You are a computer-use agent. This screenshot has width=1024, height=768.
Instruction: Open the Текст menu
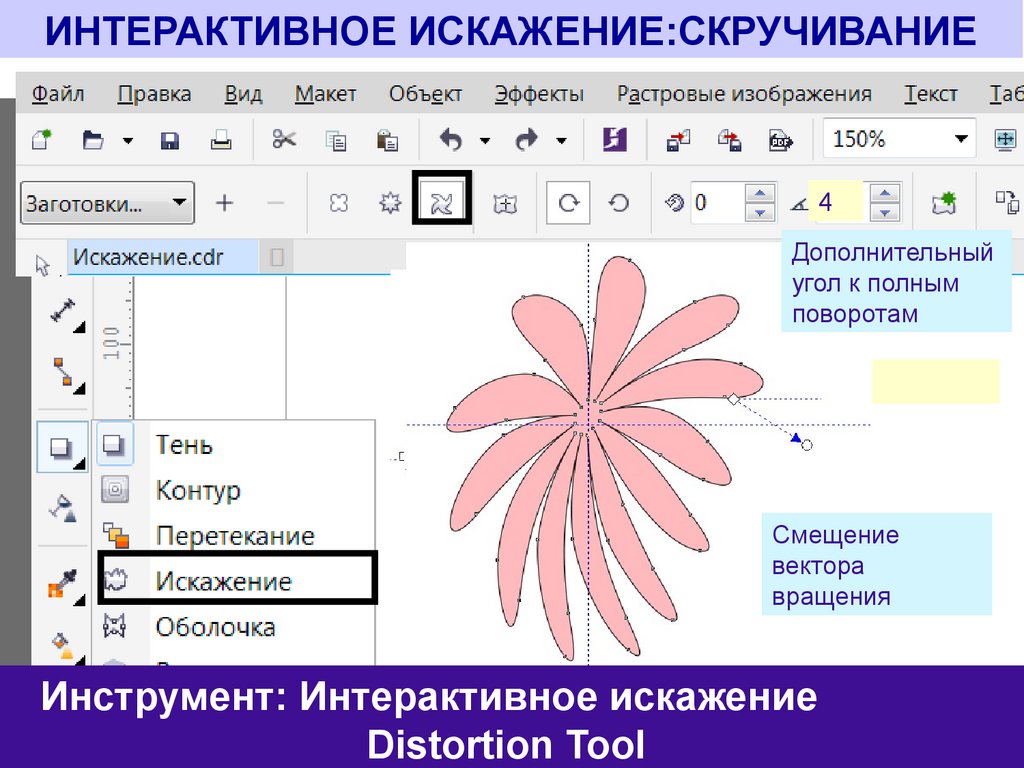click(x=931, y=94)
